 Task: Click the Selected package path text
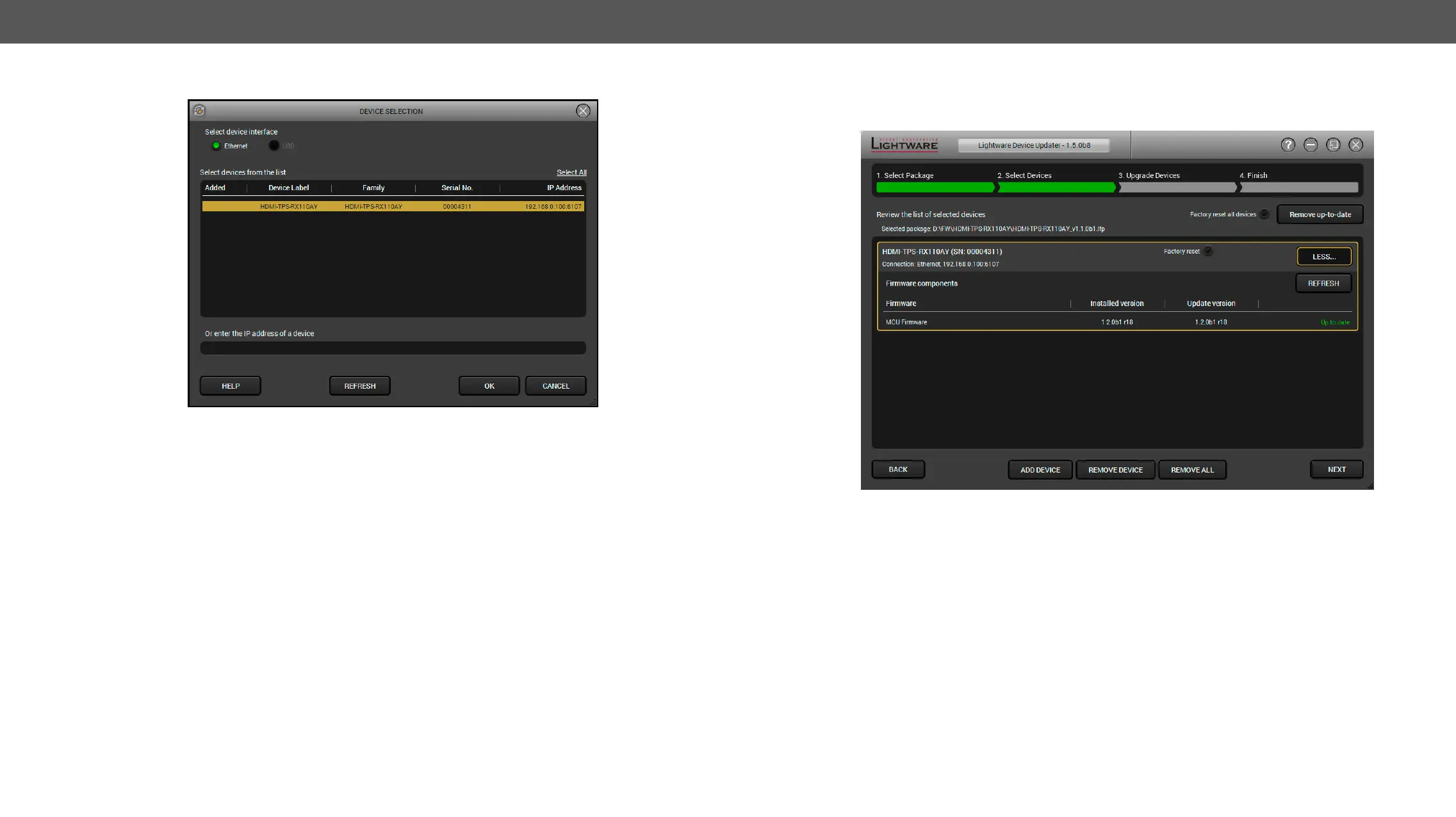993,229
